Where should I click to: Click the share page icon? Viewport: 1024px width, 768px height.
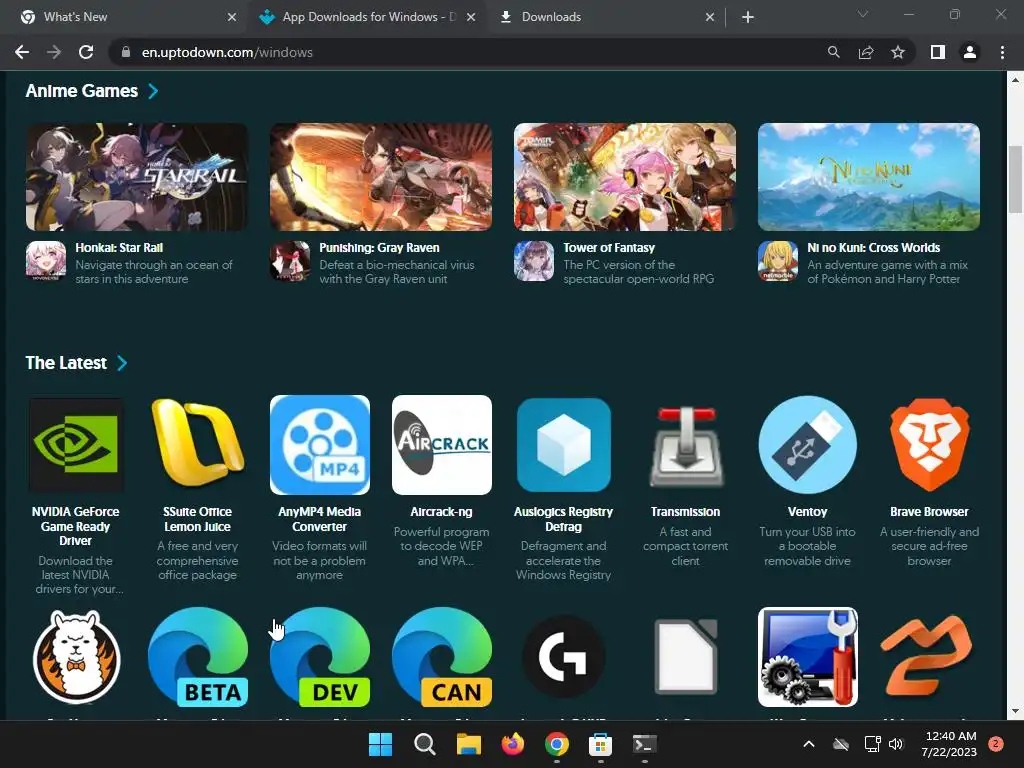(x=866, y=52)
